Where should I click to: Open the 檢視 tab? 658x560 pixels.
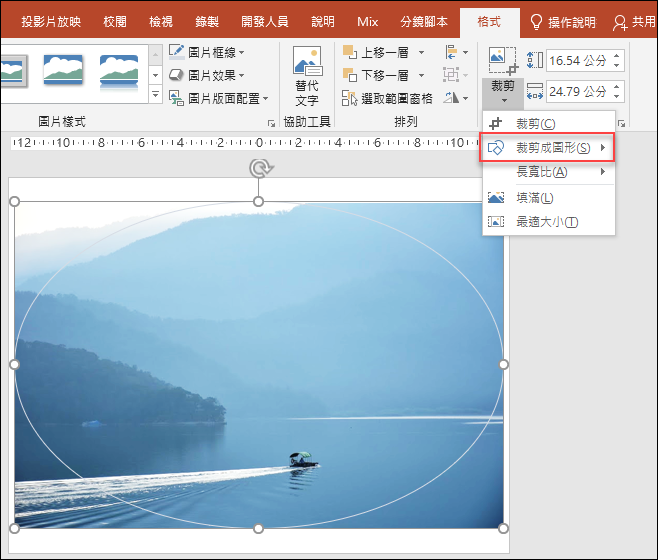[161, 22]
